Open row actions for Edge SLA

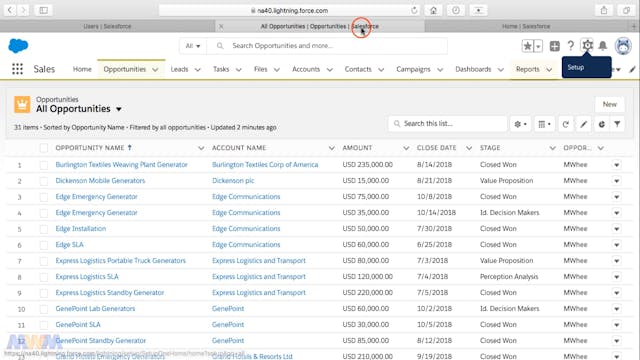tap(616, 245)
